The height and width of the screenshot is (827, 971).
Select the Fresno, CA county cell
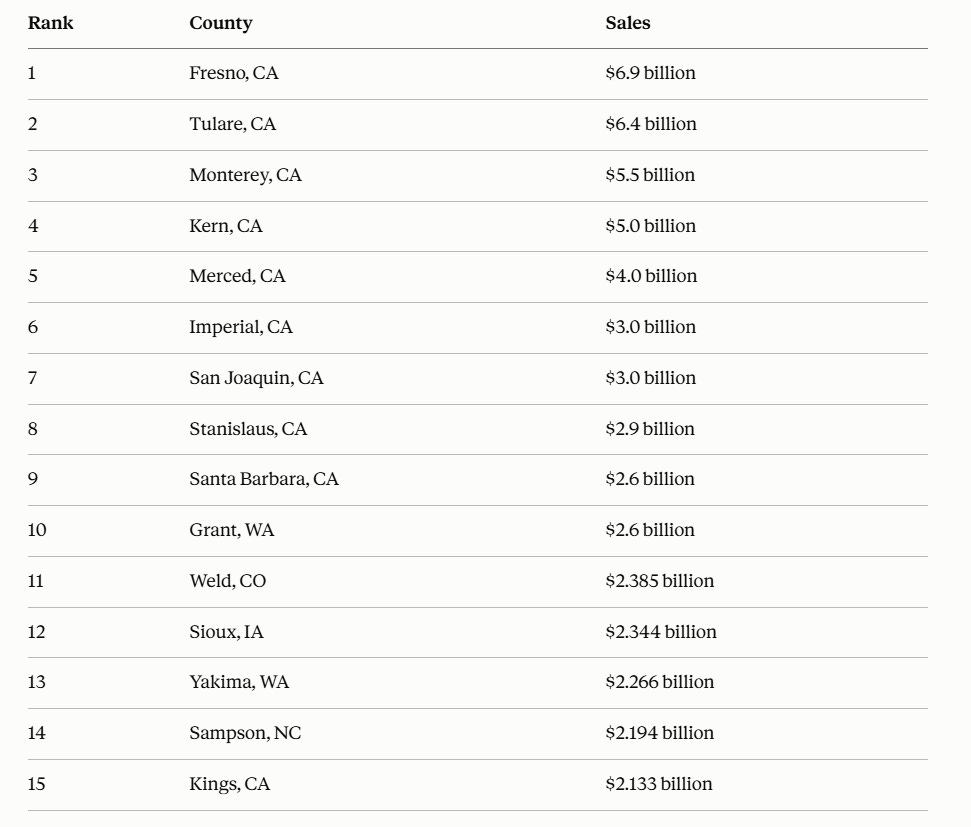click(x=233, y=73)
